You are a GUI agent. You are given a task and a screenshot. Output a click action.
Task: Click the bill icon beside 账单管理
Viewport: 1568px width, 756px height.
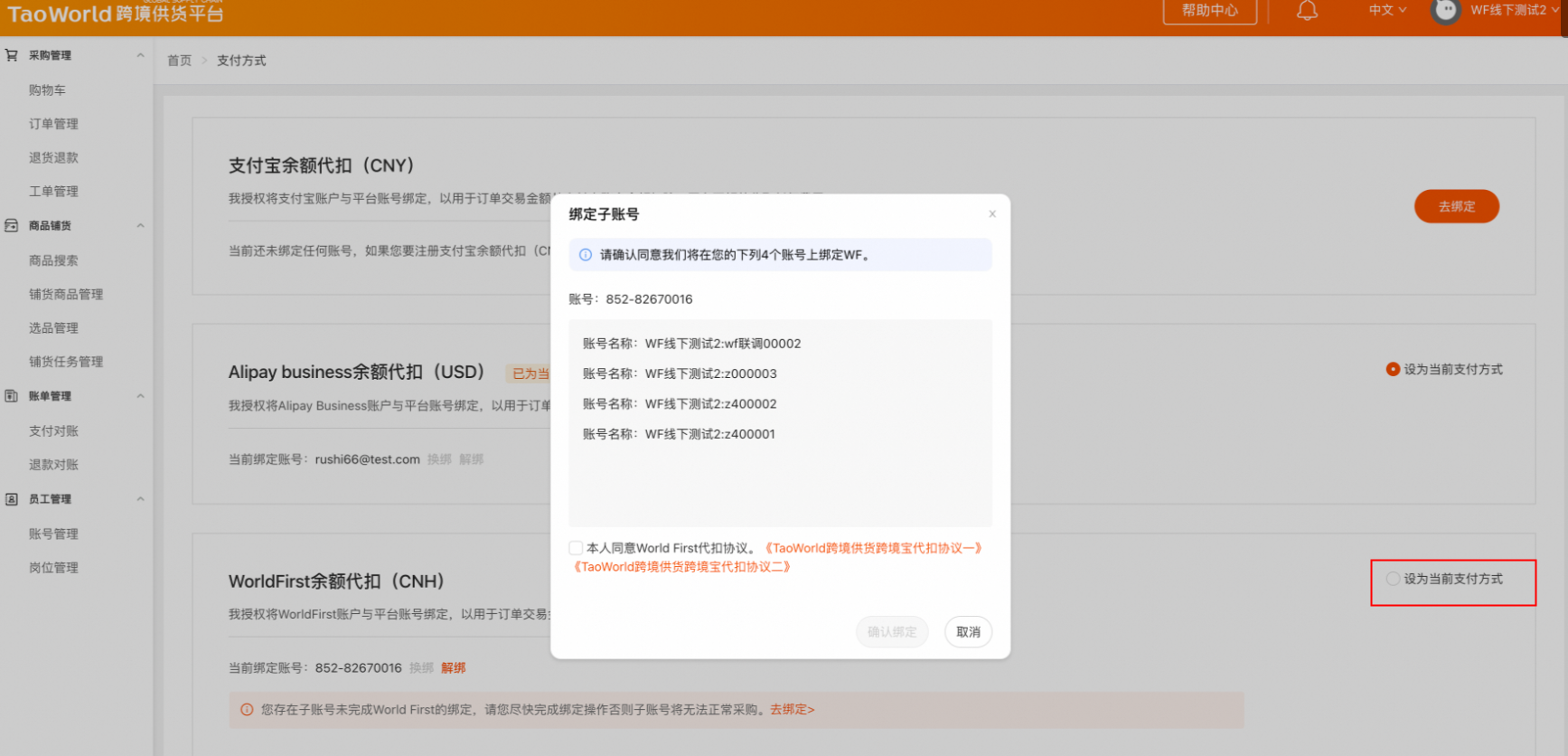tap(12, 396)
